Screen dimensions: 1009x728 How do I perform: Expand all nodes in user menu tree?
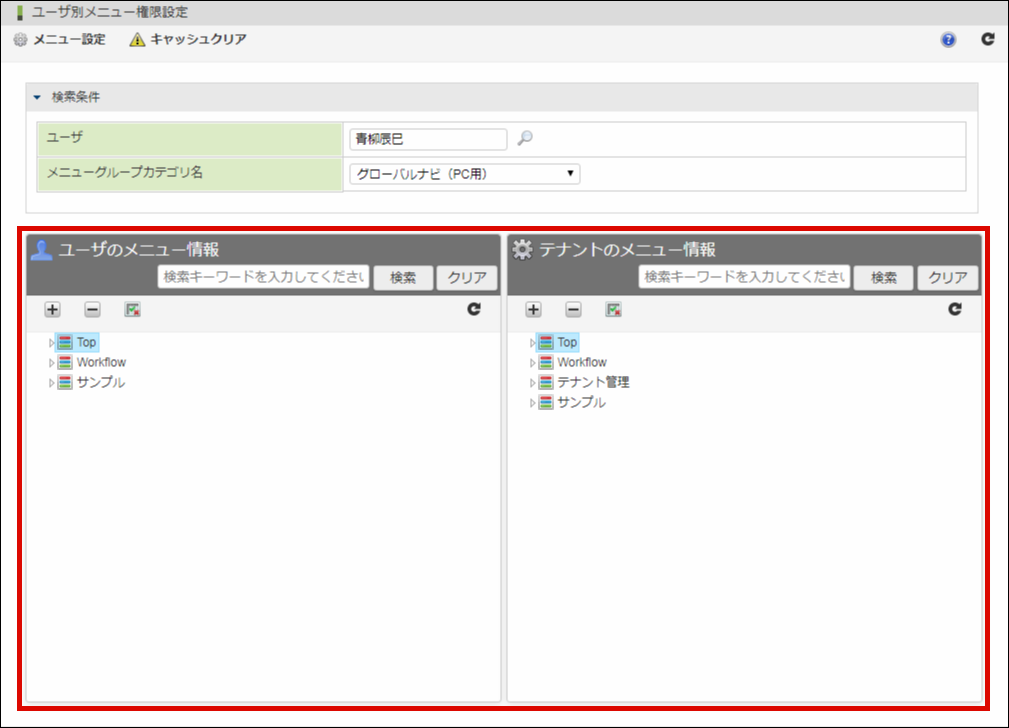tap(52, 310)
